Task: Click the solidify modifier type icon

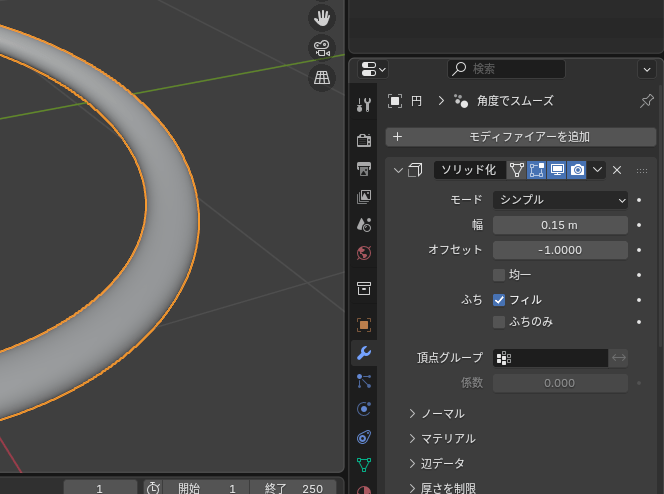Action: pos(415,170)
